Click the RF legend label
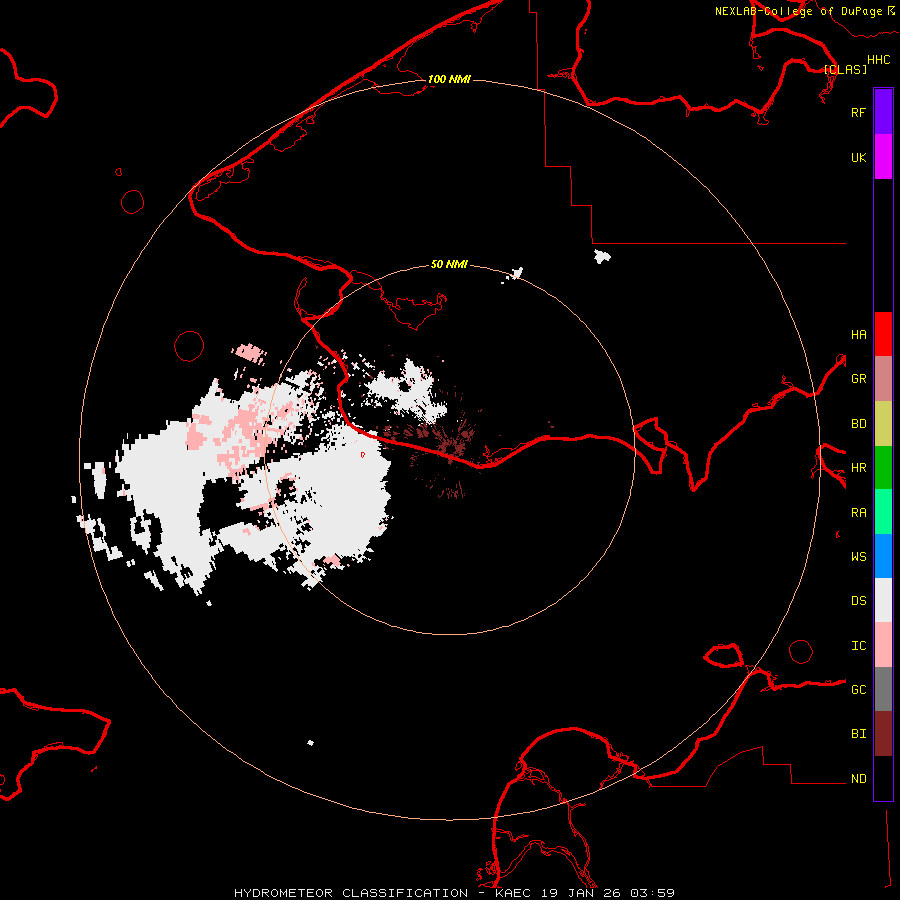900x900 pixels. click(x=858, y=112)
